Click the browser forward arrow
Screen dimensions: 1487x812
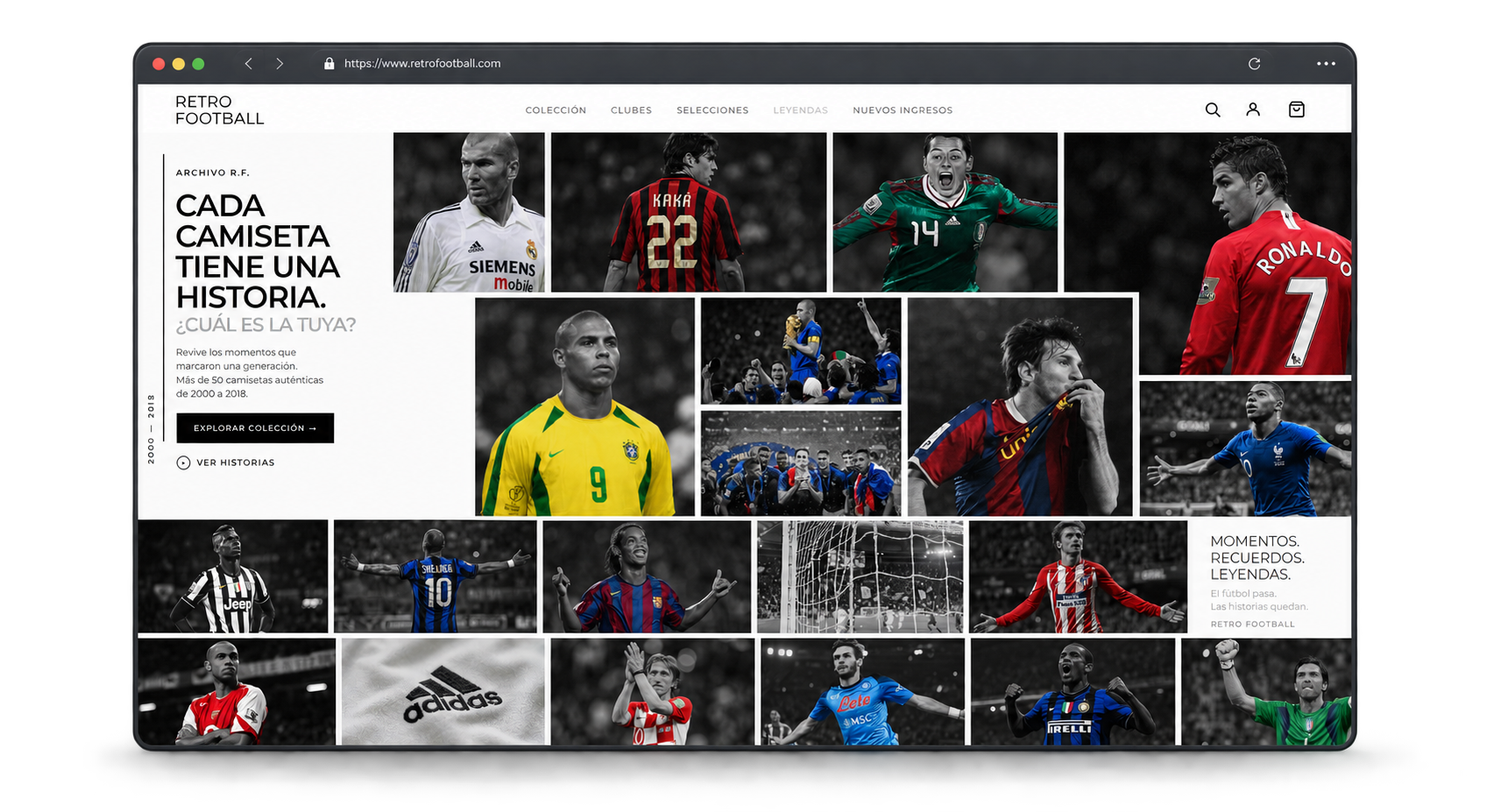[280, 63]
